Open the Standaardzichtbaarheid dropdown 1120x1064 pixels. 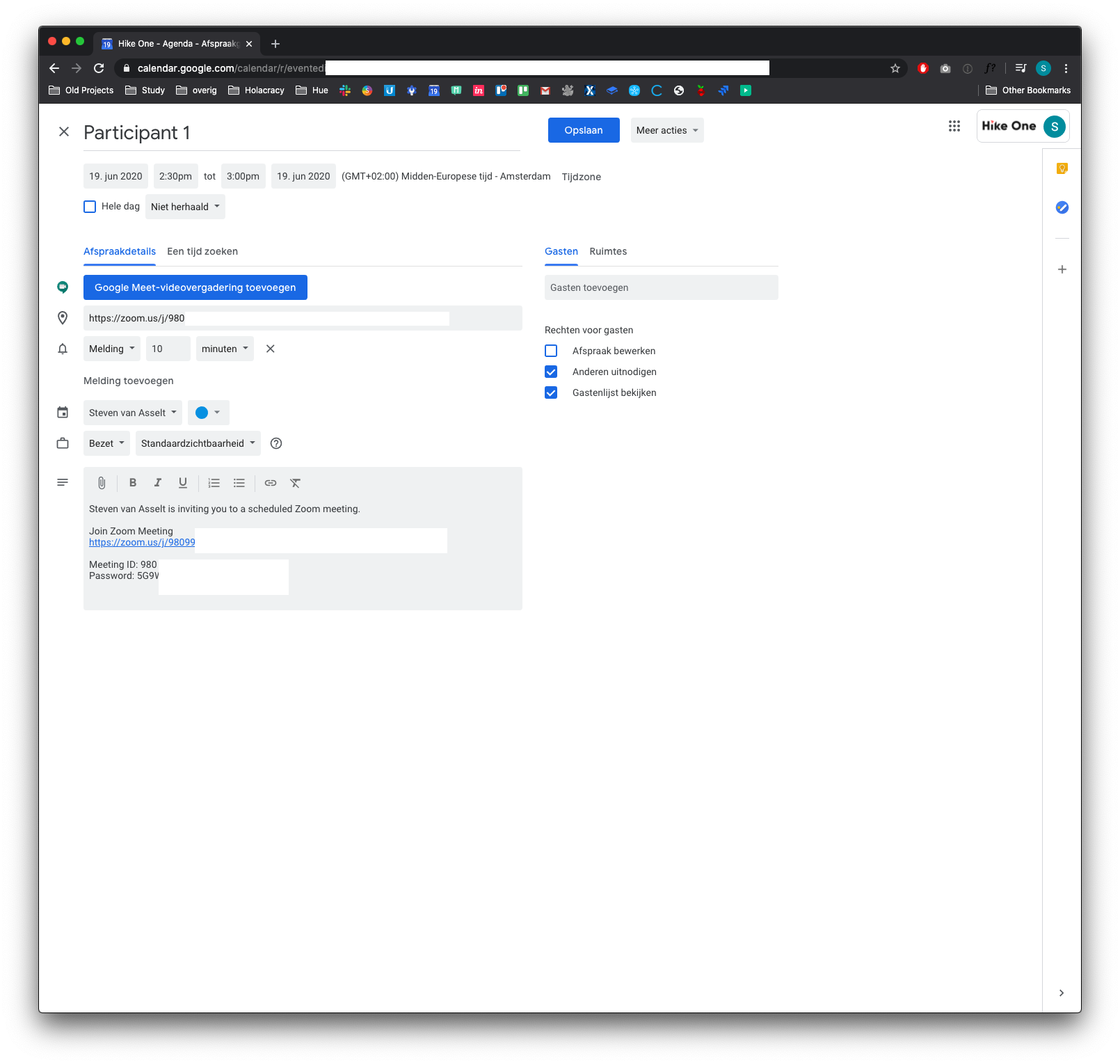(x=198, y=443)
